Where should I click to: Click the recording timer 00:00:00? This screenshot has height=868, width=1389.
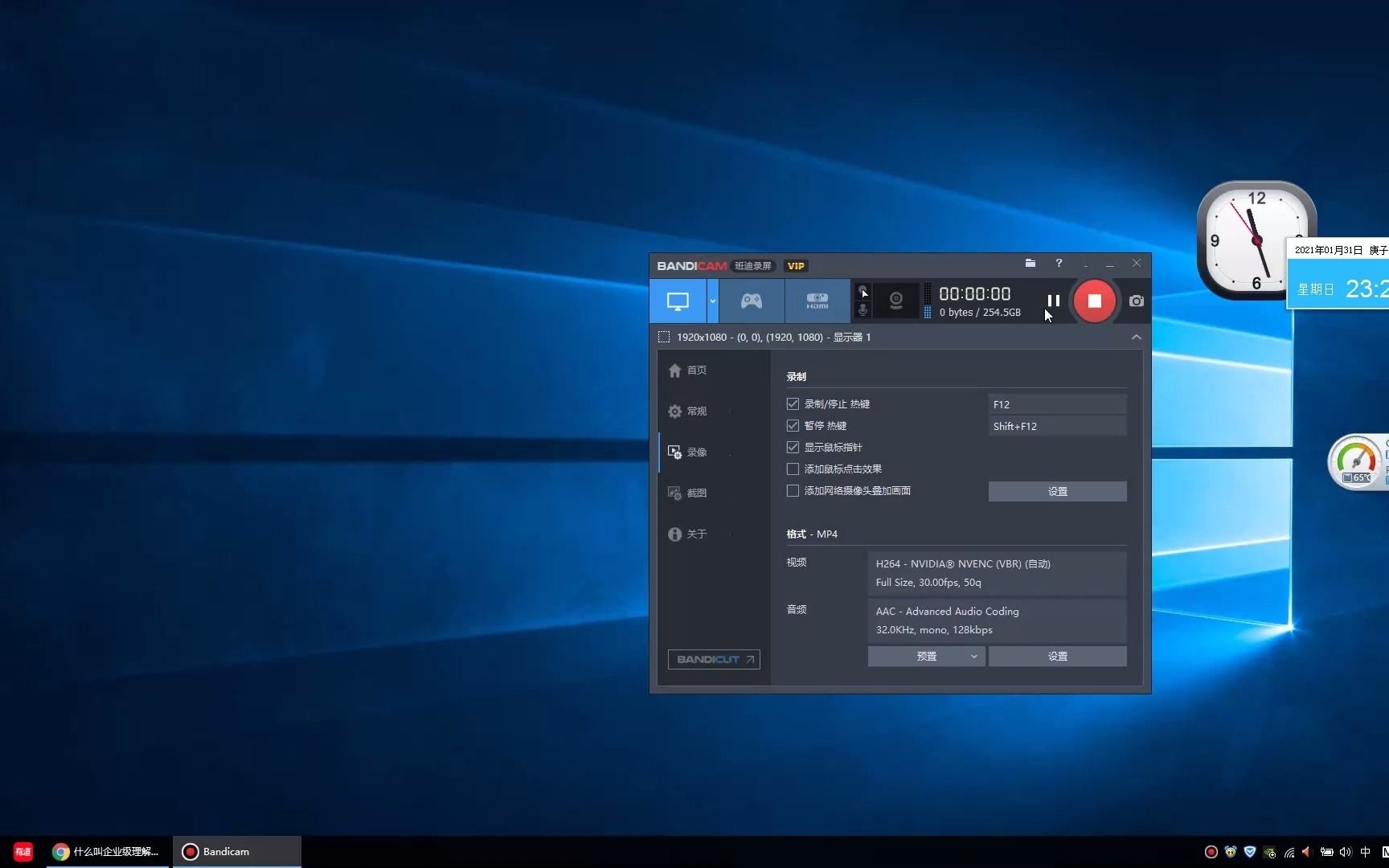click(974, 294)
